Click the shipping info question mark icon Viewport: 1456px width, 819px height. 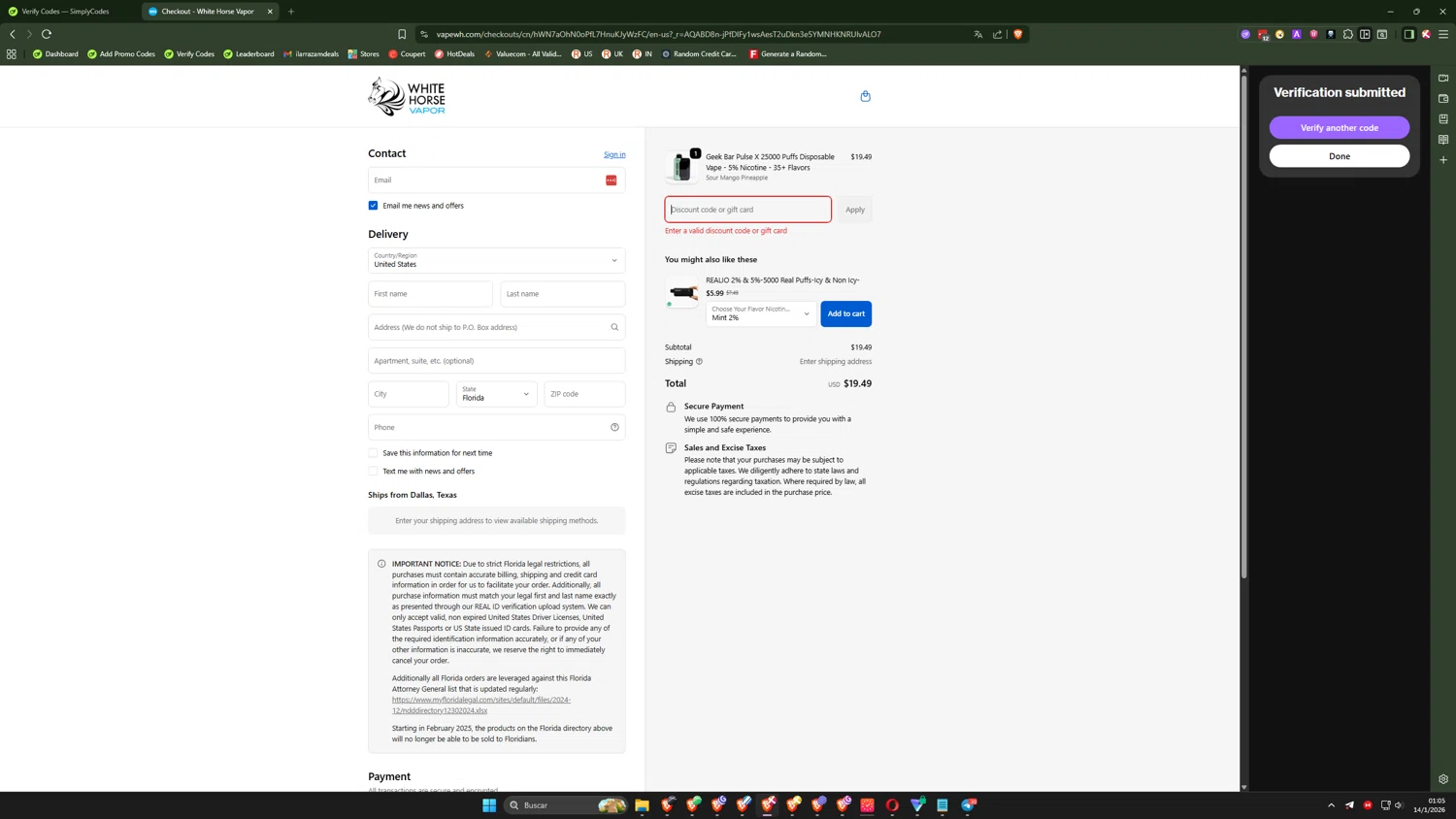[699, 362]
